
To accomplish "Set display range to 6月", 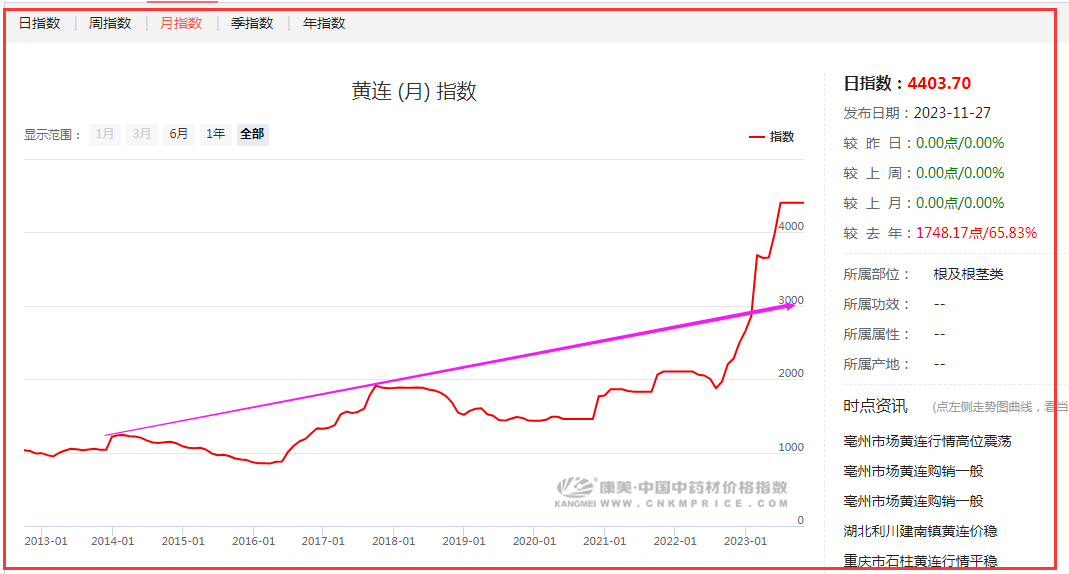I will click(x=179, y=134).
